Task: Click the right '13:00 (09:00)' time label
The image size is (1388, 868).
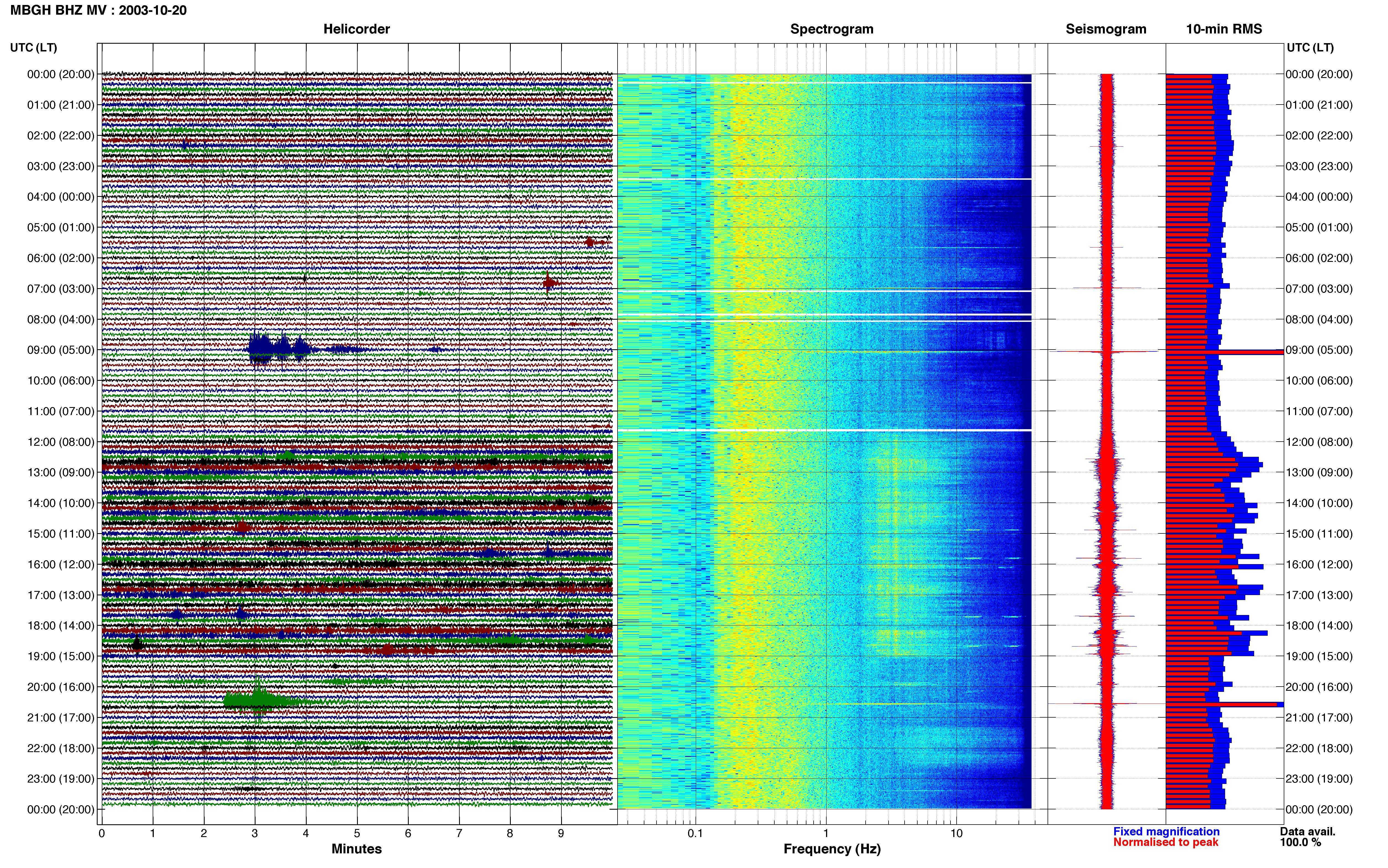Action: point(1319,473)
